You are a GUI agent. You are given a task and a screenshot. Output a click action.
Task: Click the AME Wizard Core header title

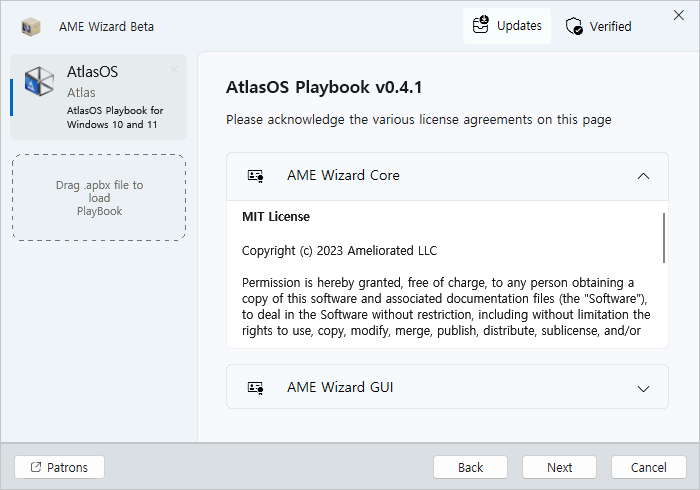click(x=343, y=175)
